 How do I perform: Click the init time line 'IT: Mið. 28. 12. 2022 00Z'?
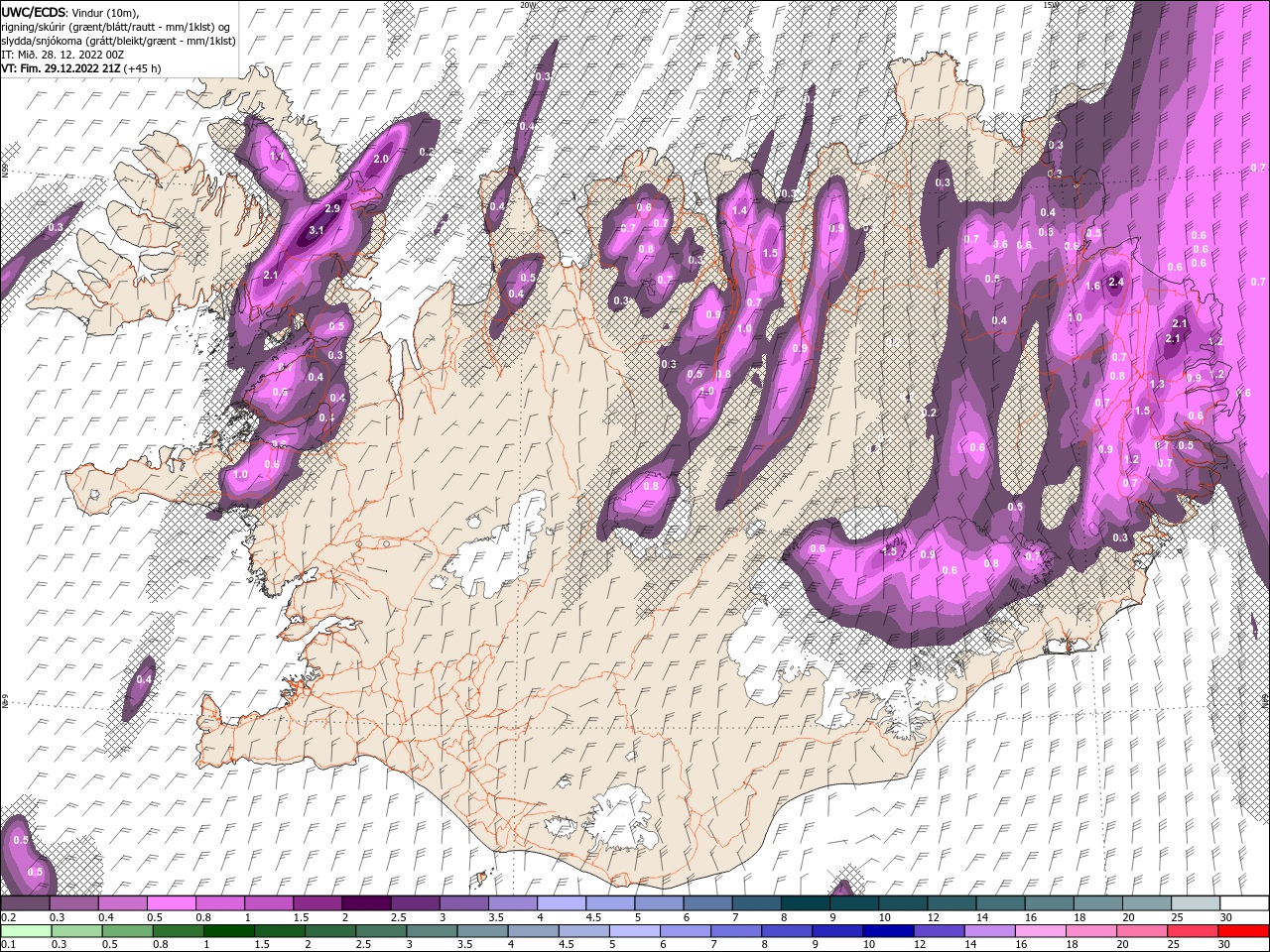(64, 55)
